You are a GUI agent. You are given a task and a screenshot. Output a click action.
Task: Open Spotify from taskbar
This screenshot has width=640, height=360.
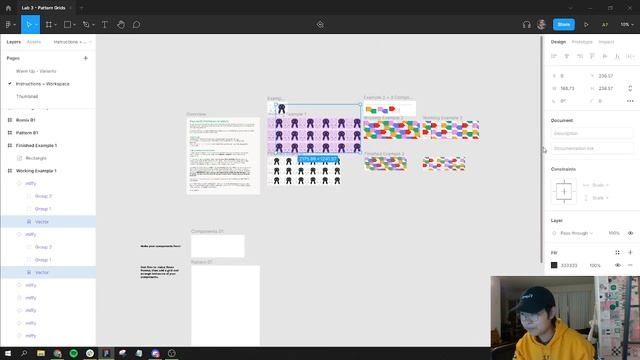(73, 353)
